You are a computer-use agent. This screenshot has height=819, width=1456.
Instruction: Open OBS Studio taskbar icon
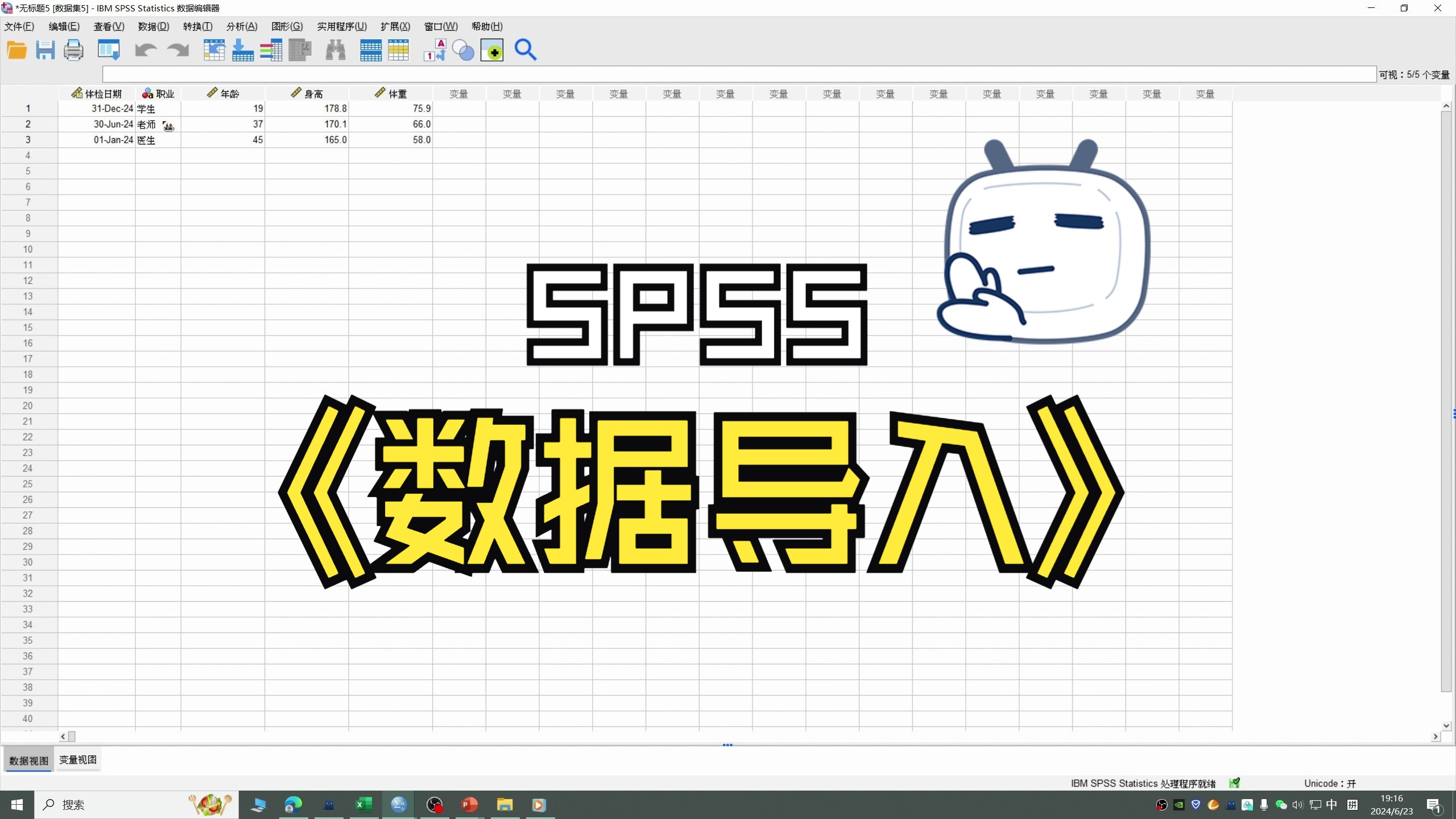[x=435, y=805]
